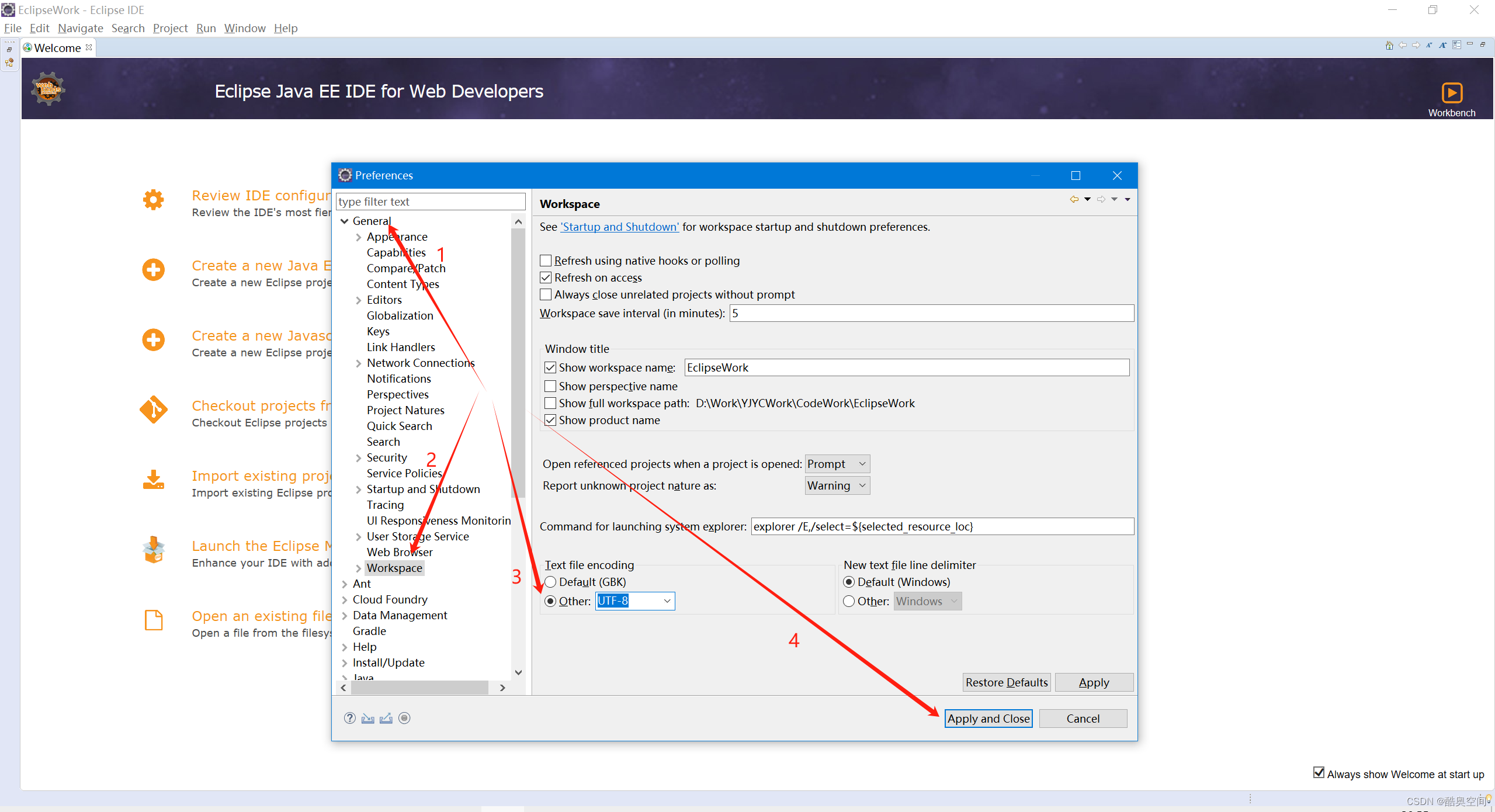Image resolution: width=1495 pixels, height=812 pixels.
Task: Click tree vertical scrollbar thumb
Action: point(518,363)
